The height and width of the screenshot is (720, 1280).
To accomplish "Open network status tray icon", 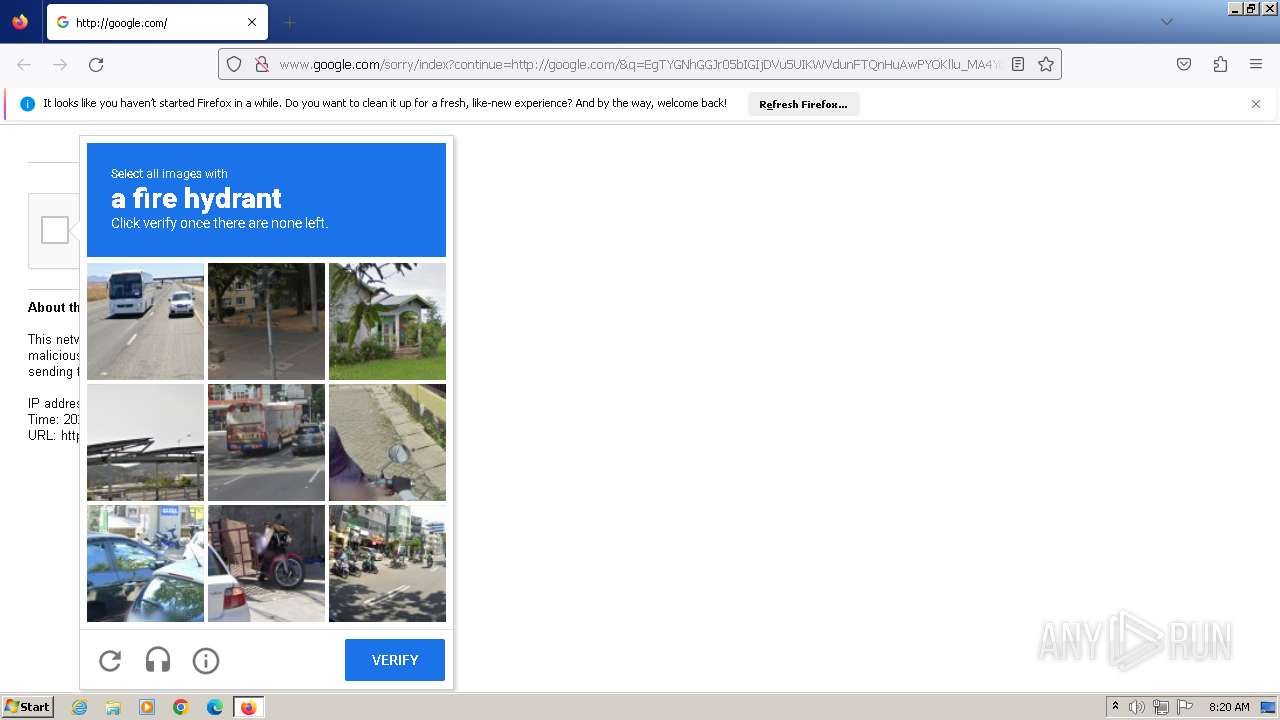I will pos(1161,707).
